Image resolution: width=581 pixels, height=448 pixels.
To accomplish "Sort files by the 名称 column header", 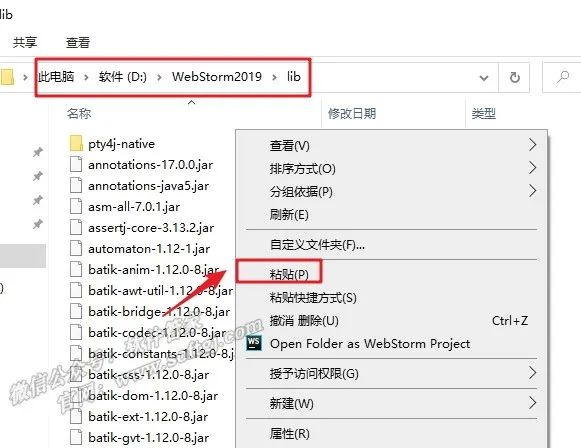I will 79,113.
